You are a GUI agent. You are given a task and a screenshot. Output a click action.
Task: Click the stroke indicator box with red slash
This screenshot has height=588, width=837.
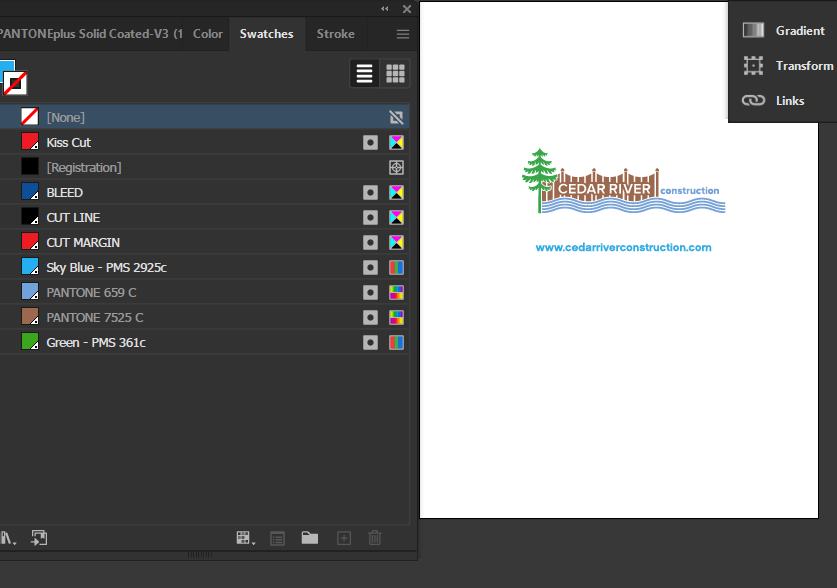[15, 83]
